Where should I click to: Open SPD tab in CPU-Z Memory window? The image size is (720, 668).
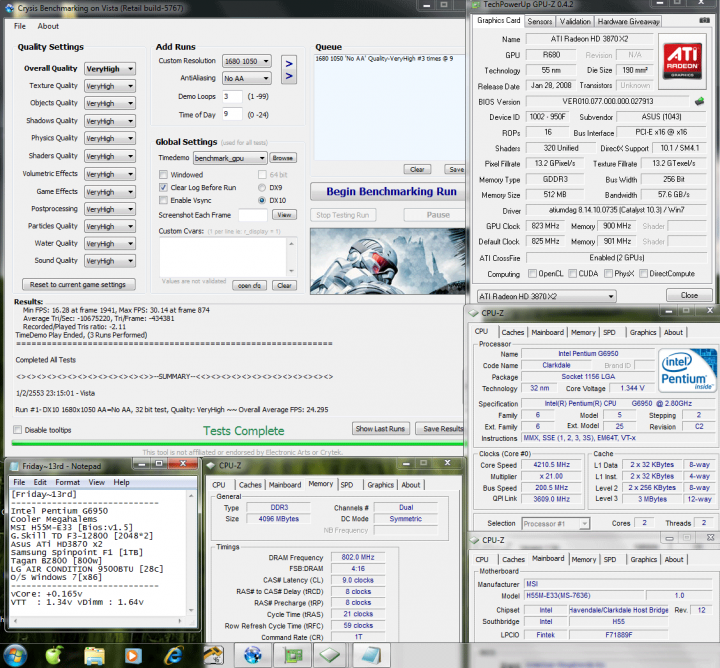(347, 485)
